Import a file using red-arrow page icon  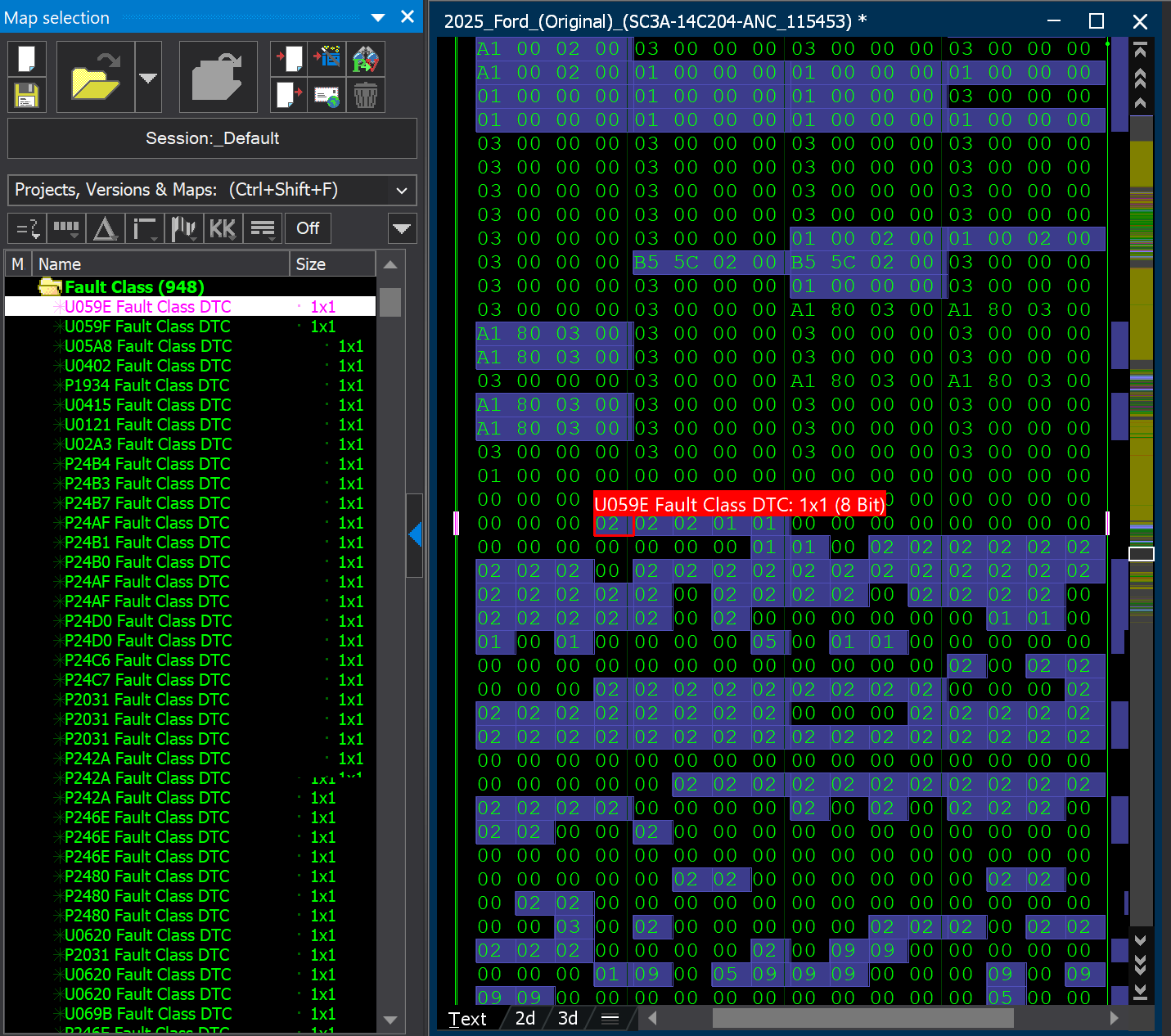[x=287, y=58]
